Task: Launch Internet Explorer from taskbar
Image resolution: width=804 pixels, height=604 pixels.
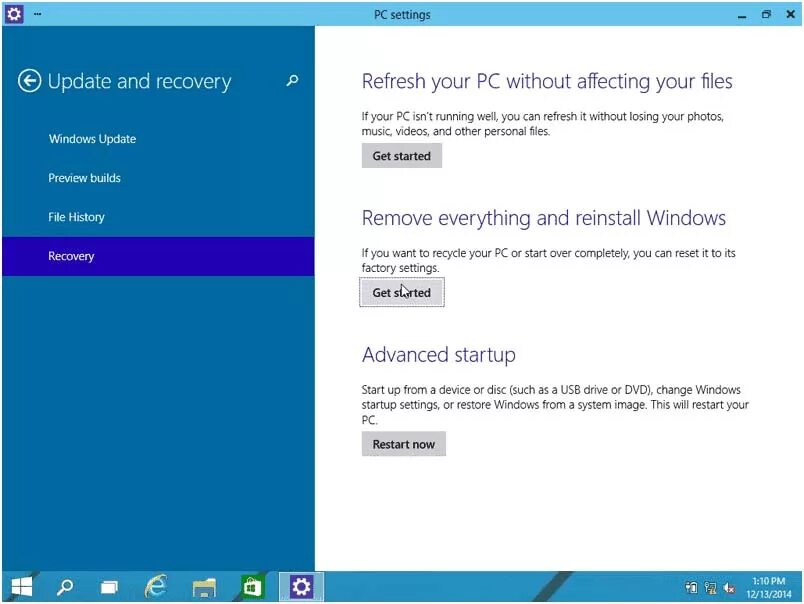Action: (156, 586)
